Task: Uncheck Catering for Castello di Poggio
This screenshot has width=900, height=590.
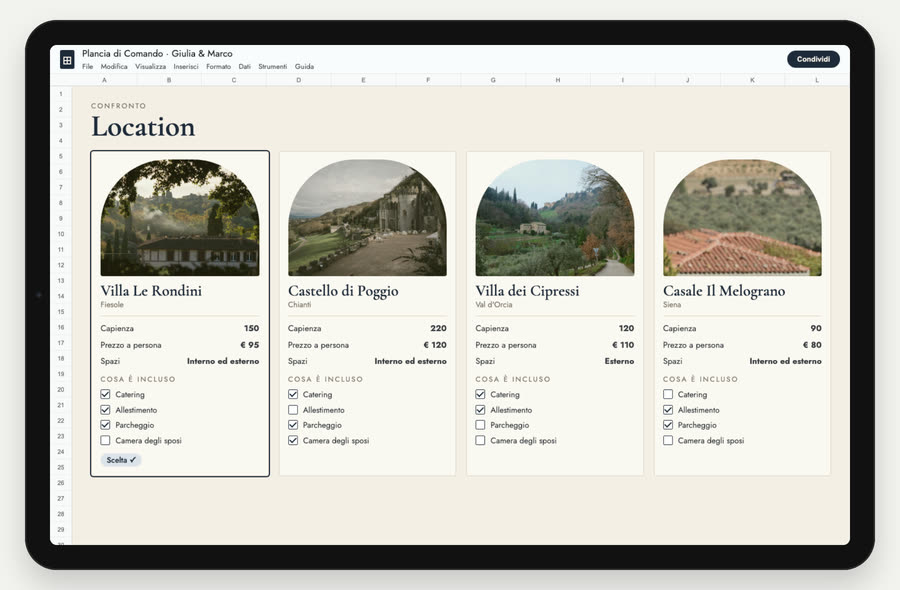Action: 293,394
